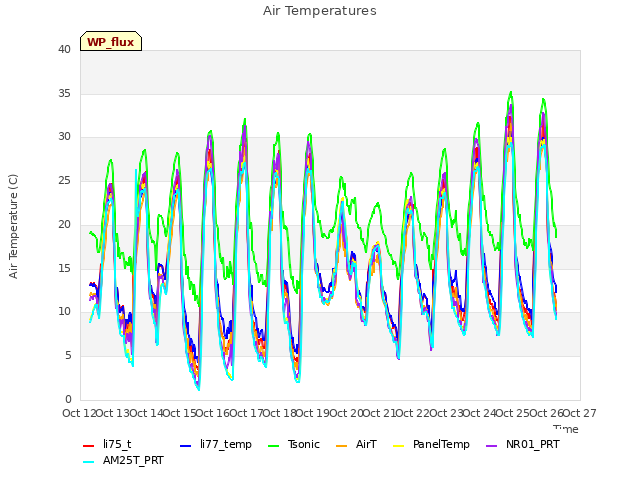Click the blue li77_temp legend swatch
The height and width of the screenshot is (480, 640).
[x=186, y=445]
